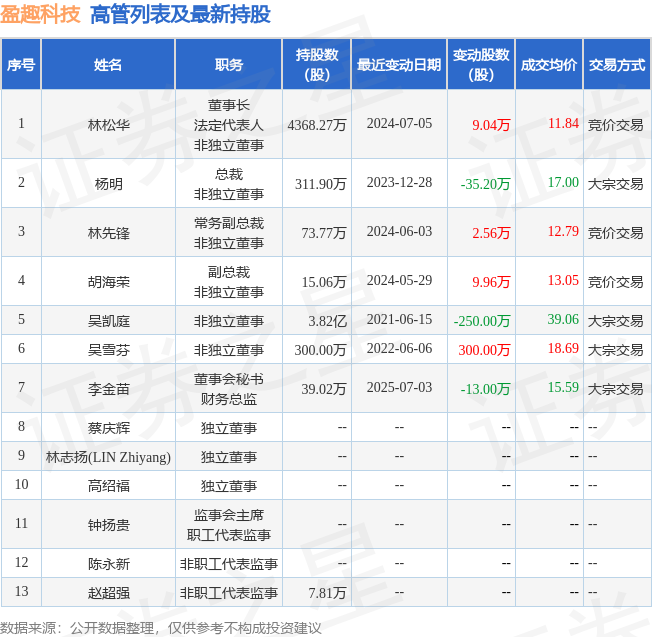652x637 pixels.
Task: Click 林松华's 竞价交易 trade method cell
Action: click(x=615, y=125)
